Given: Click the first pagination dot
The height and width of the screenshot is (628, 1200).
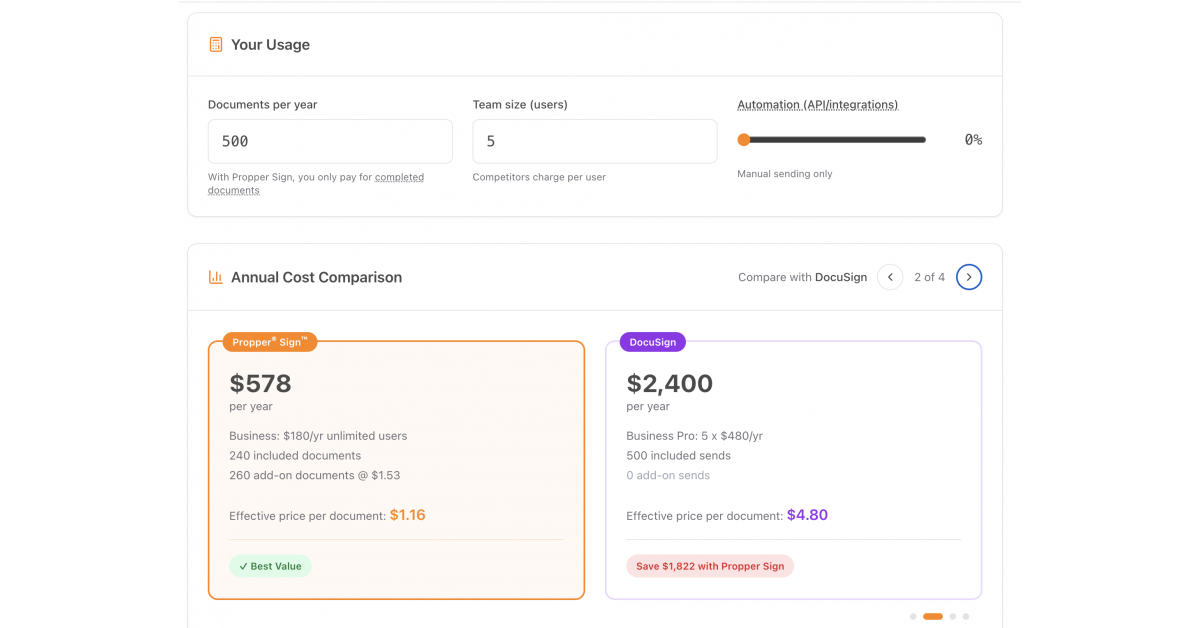Looking at the screenshot, I should click(913, 616).
